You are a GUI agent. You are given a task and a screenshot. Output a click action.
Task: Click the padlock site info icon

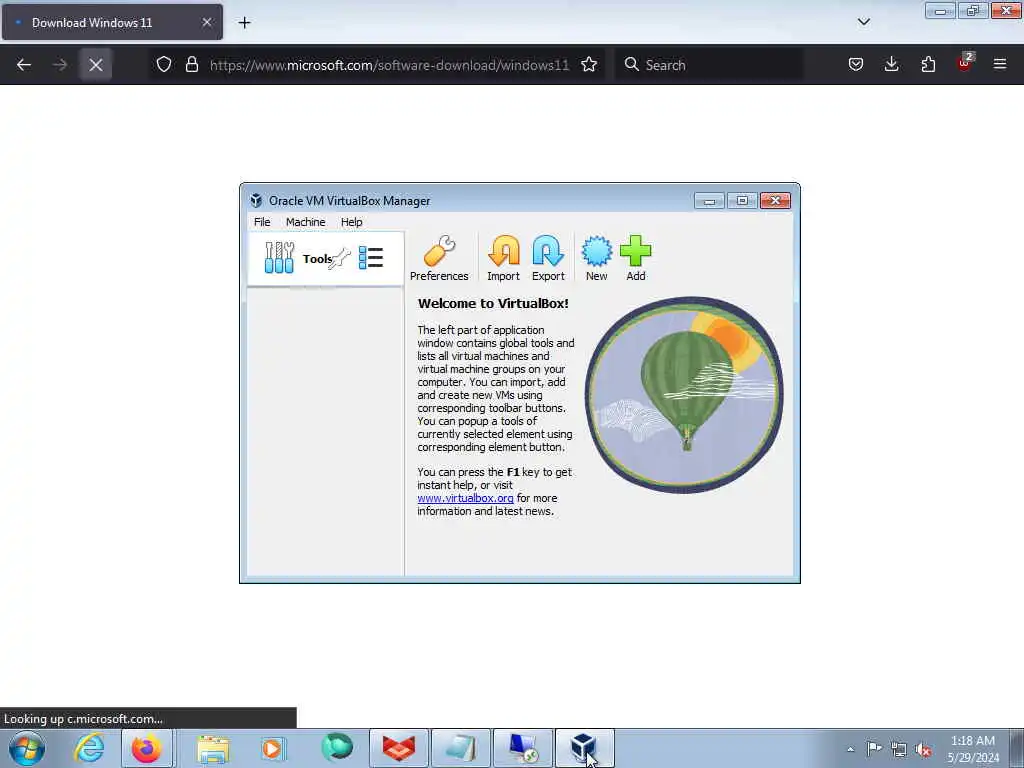(x=191, y=64)
